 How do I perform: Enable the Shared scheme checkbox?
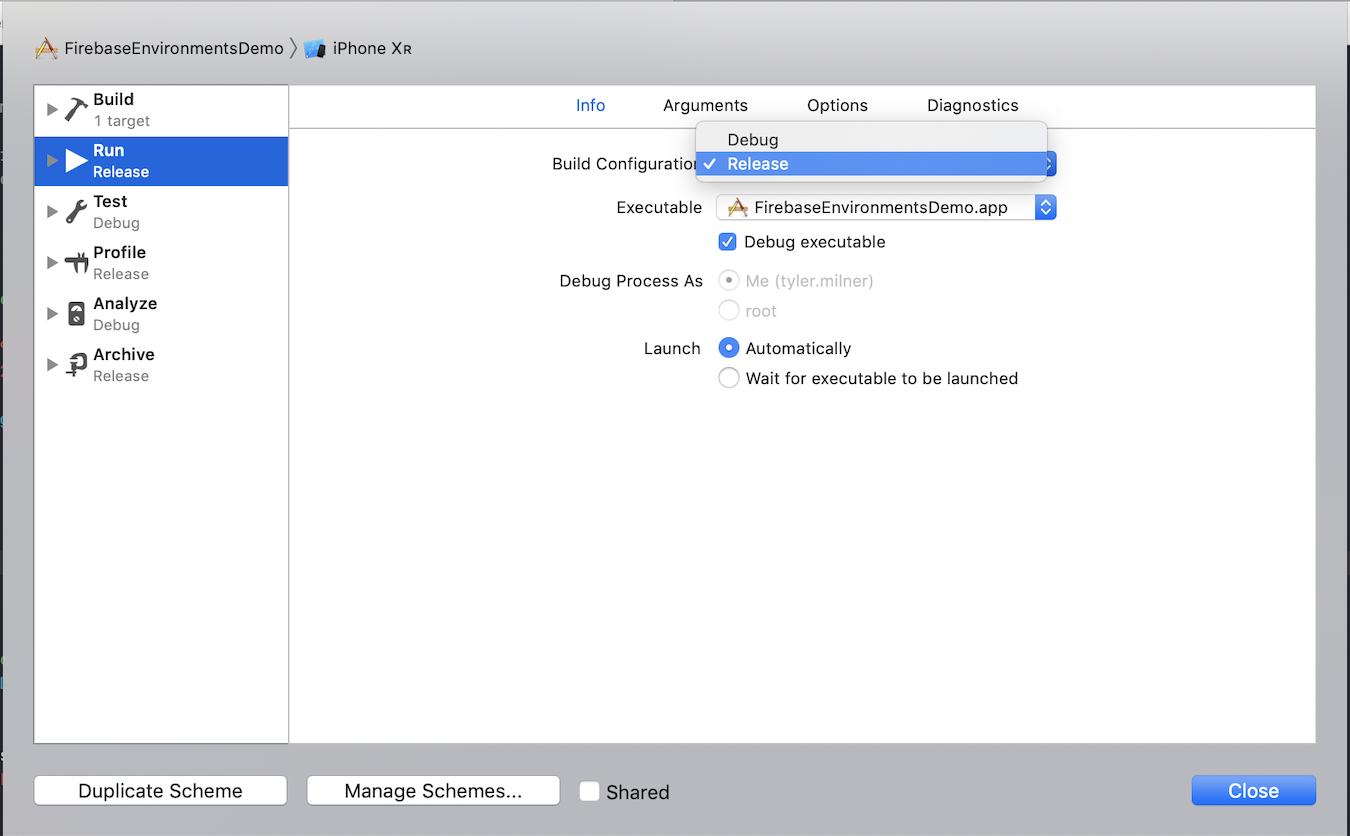590,791
